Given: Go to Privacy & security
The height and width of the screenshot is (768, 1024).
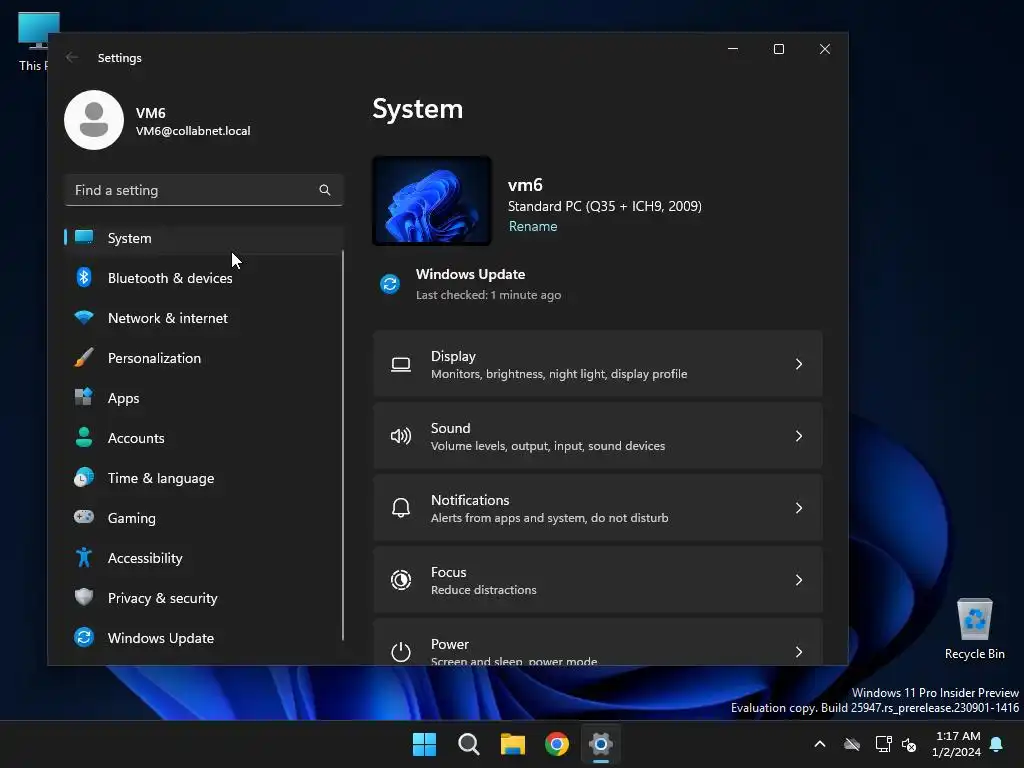Looking at the screenshot, I should (x=204, y=598).
